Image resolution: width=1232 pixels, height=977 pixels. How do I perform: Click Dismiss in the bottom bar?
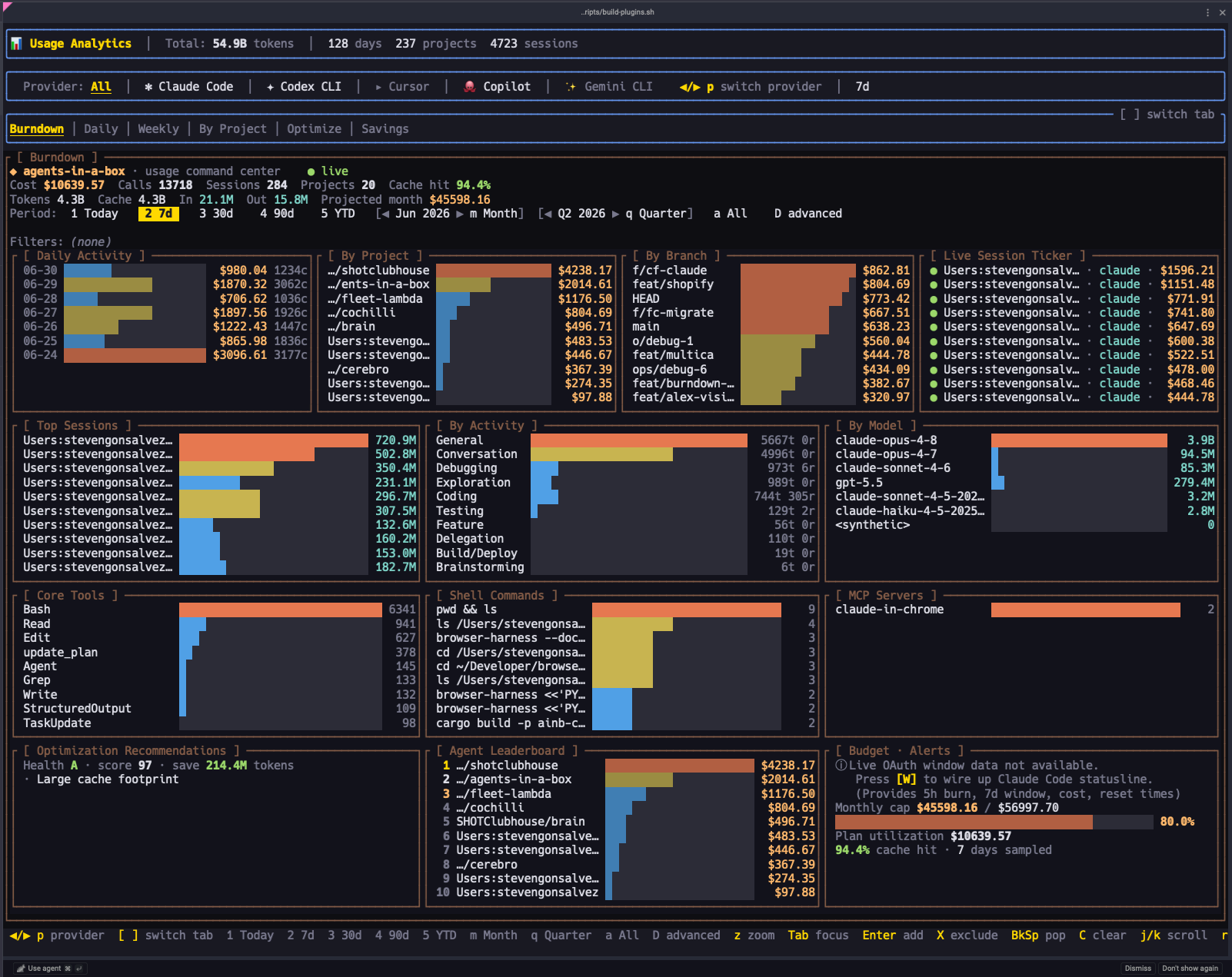[x=1137, y=969]
